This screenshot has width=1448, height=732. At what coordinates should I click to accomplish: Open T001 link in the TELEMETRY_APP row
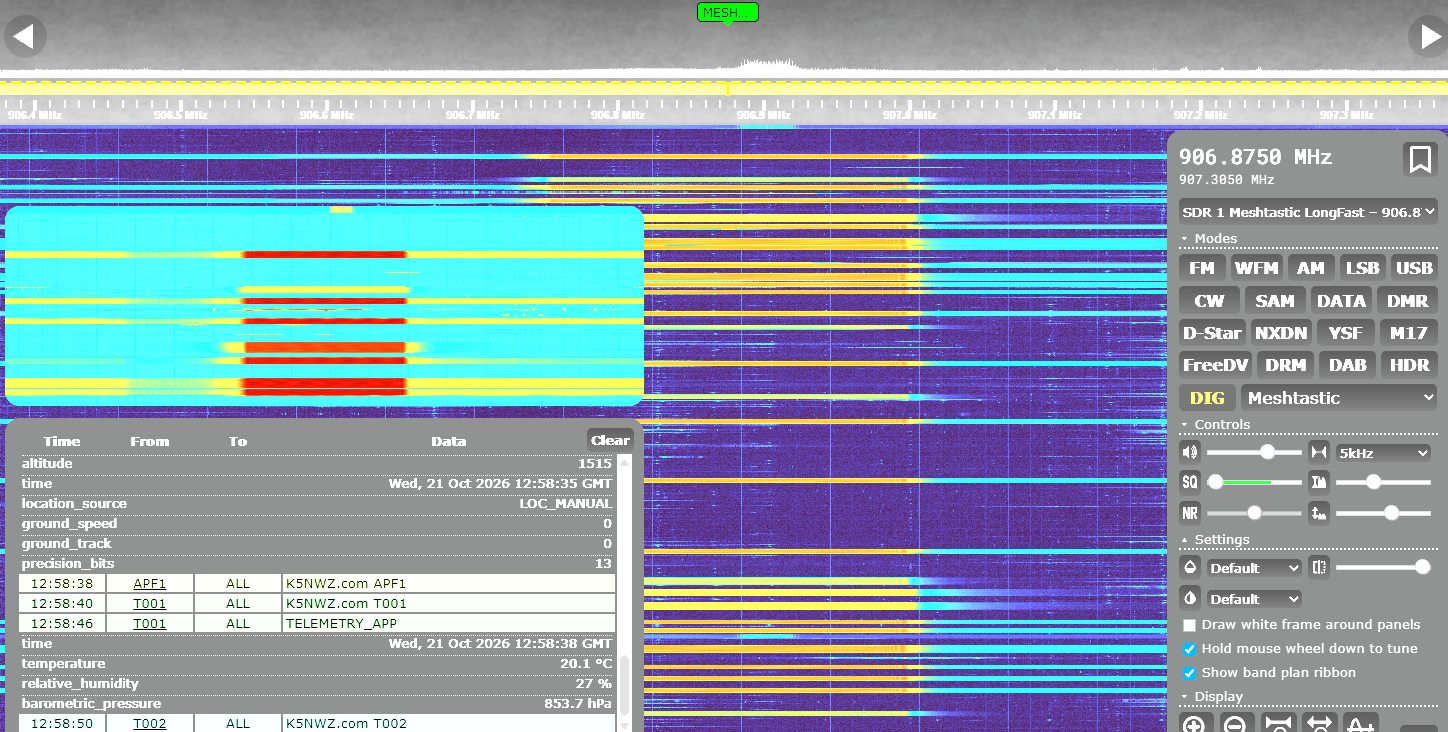click(150, 623)
